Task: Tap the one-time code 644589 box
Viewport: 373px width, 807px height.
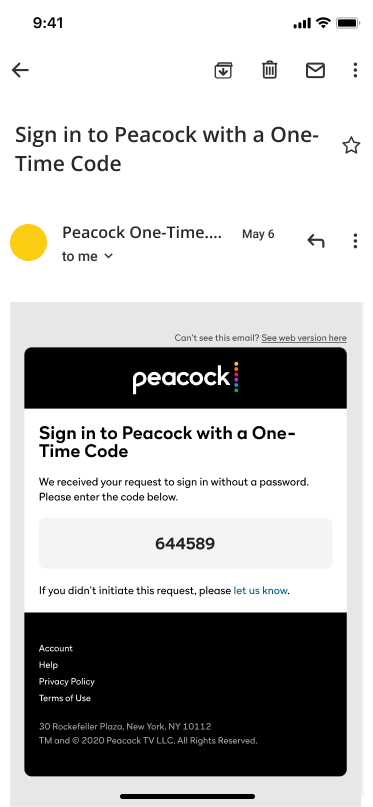Action: point(185,543)
